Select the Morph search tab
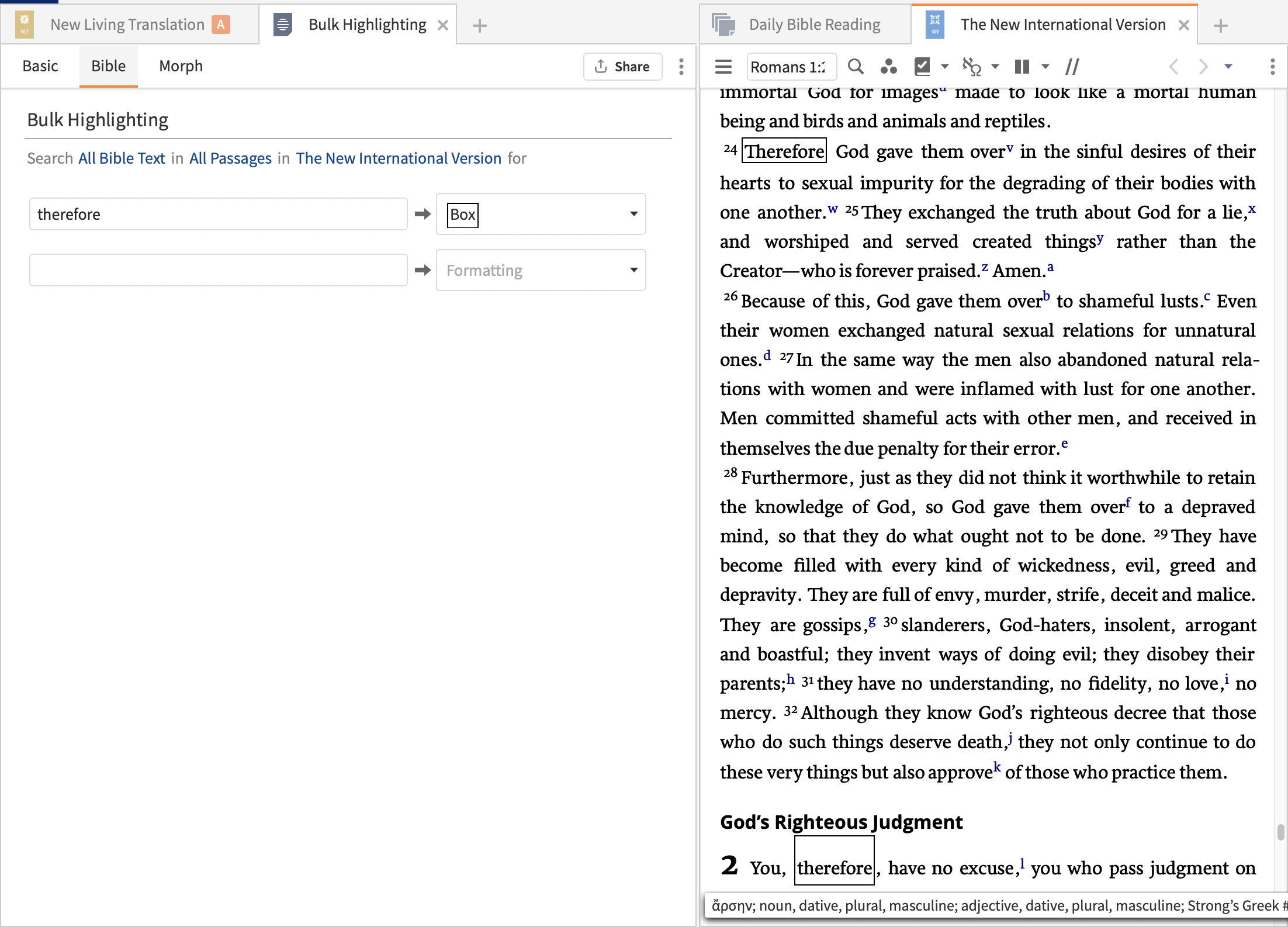Screen dimensions: 1288x927 pos(181,66)
